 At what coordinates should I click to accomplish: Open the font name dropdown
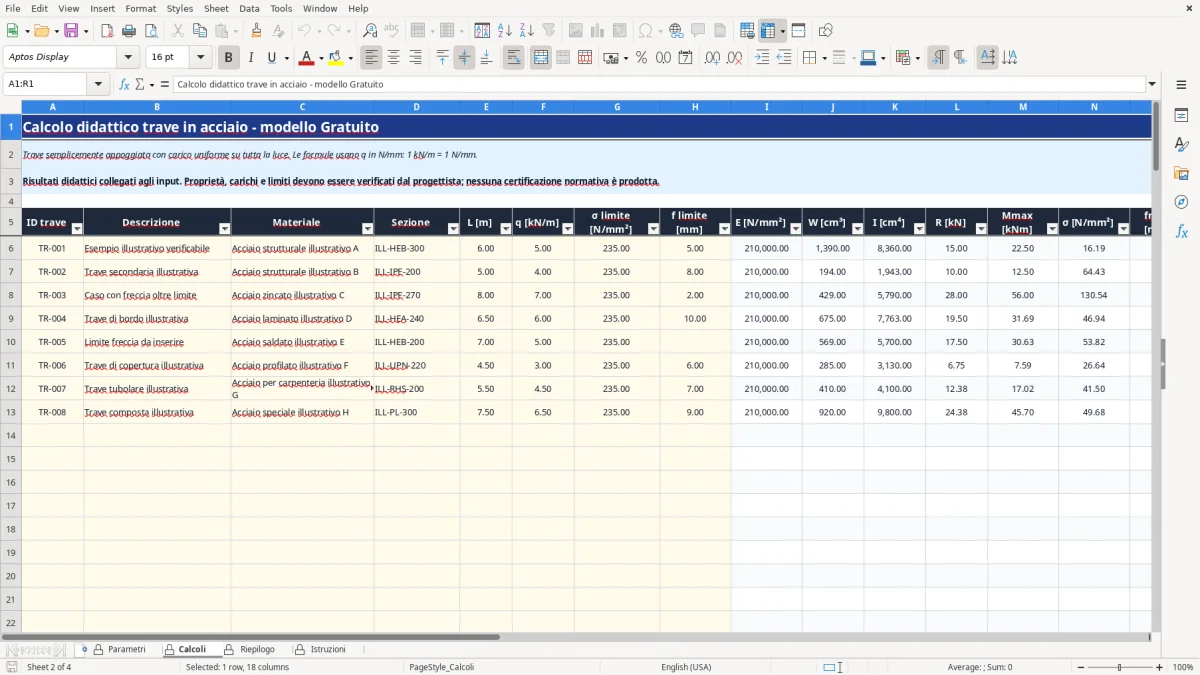coord(128,58)
